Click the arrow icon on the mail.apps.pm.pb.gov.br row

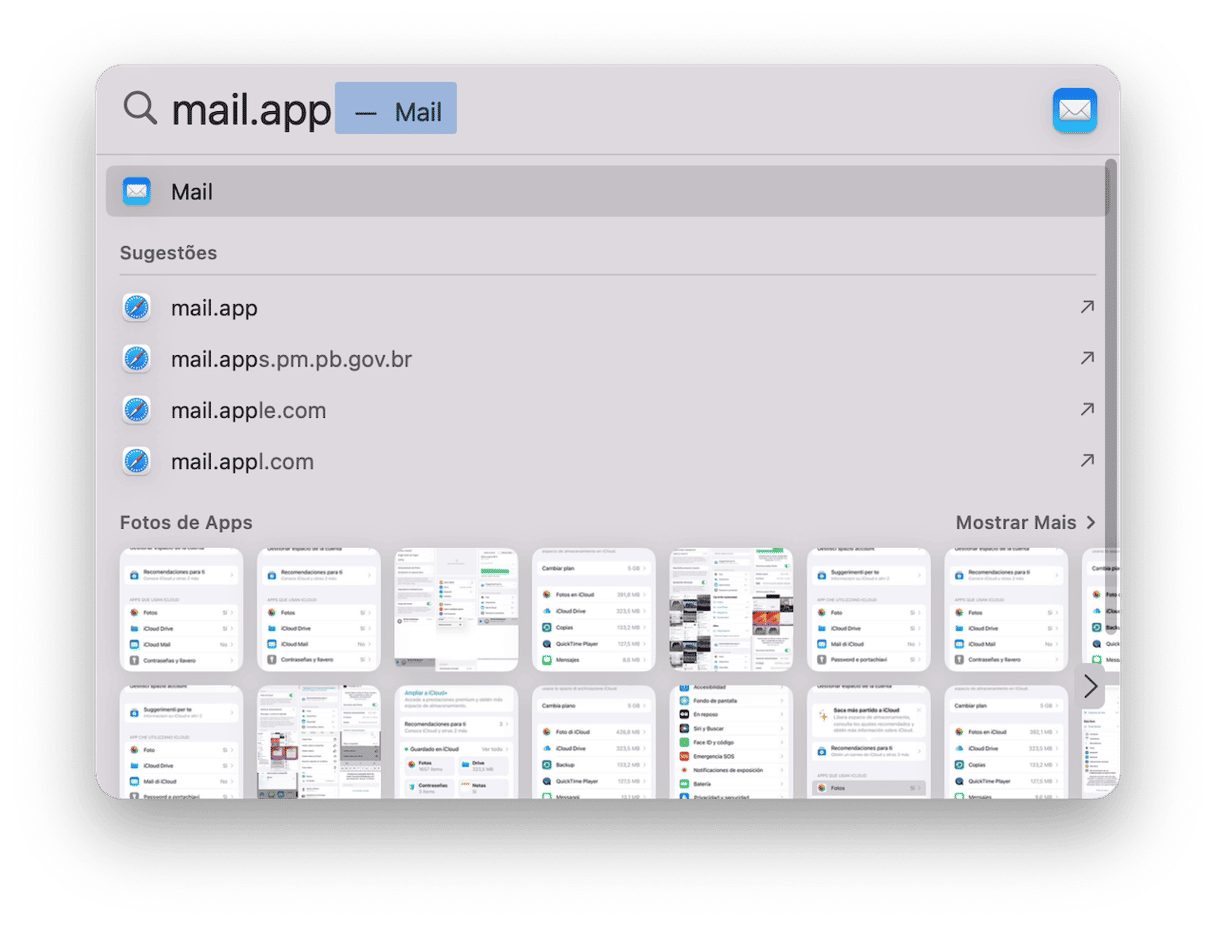[x=1087, y=359]
